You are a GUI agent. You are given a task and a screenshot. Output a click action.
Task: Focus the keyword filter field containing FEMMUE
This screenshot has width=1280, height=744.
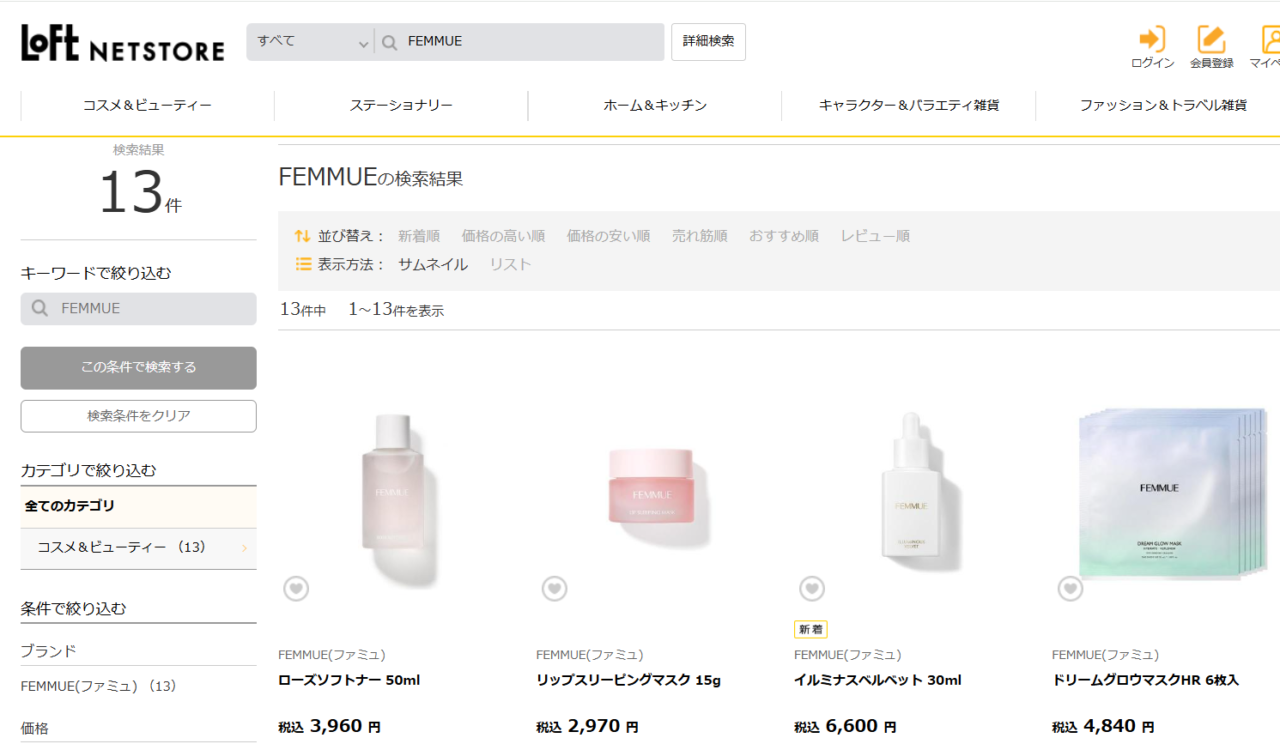[x=138, y=309]
